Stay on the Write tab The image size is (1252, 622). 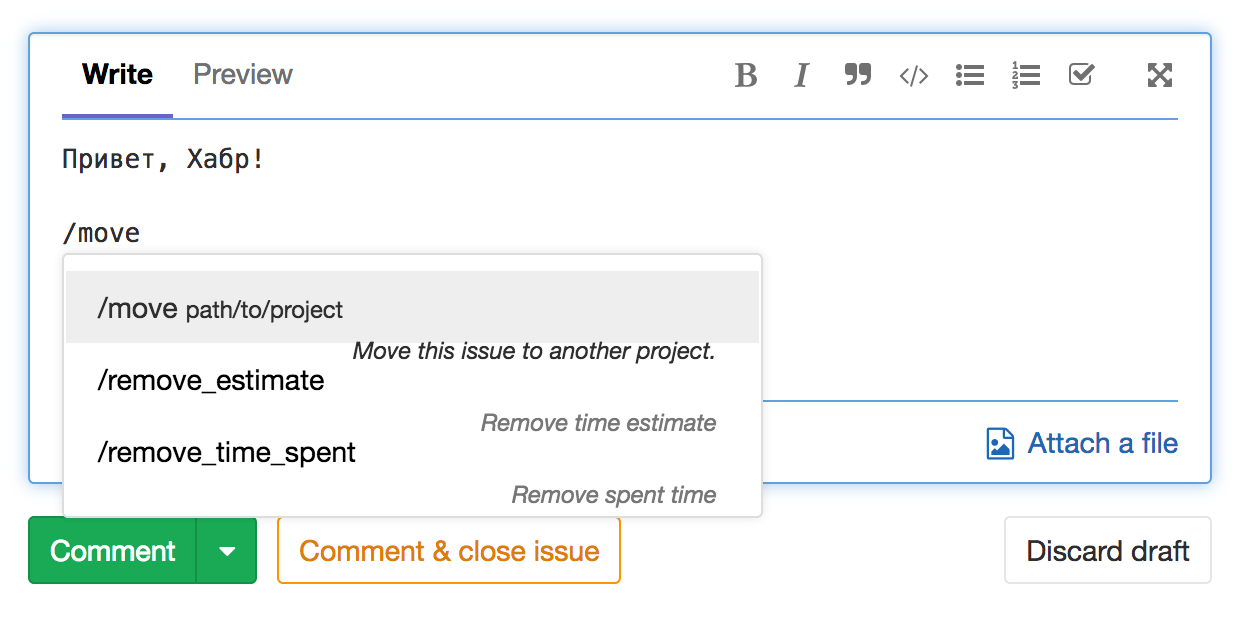(116, 73)
